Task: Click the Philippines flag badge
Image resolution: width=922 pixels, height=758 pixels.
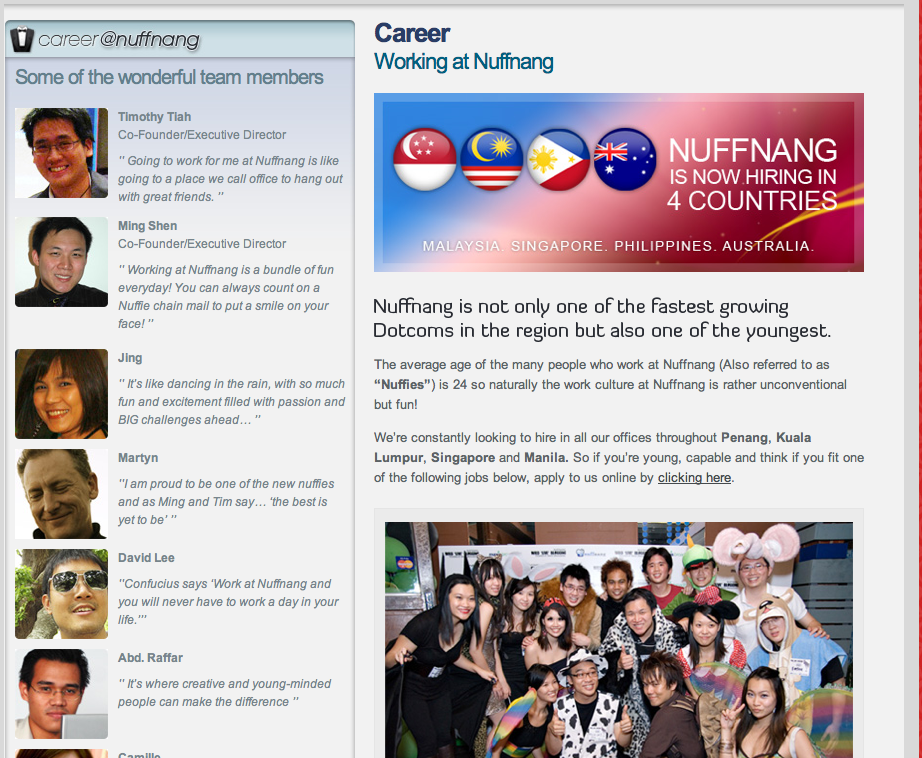Action: 558,159
